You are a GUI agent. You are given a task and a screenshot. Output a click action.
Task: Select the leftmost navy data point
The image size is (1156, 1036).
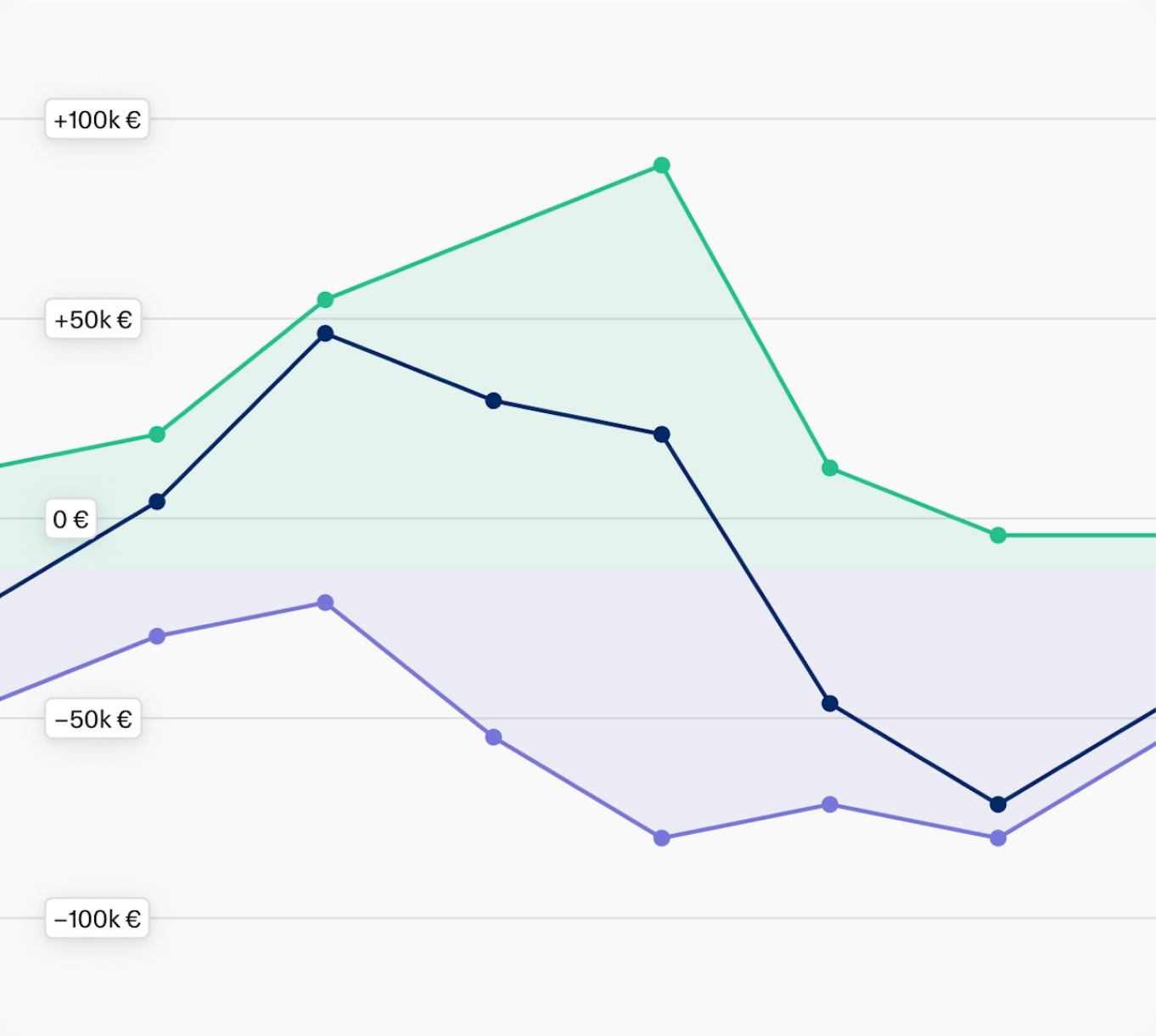157,501
